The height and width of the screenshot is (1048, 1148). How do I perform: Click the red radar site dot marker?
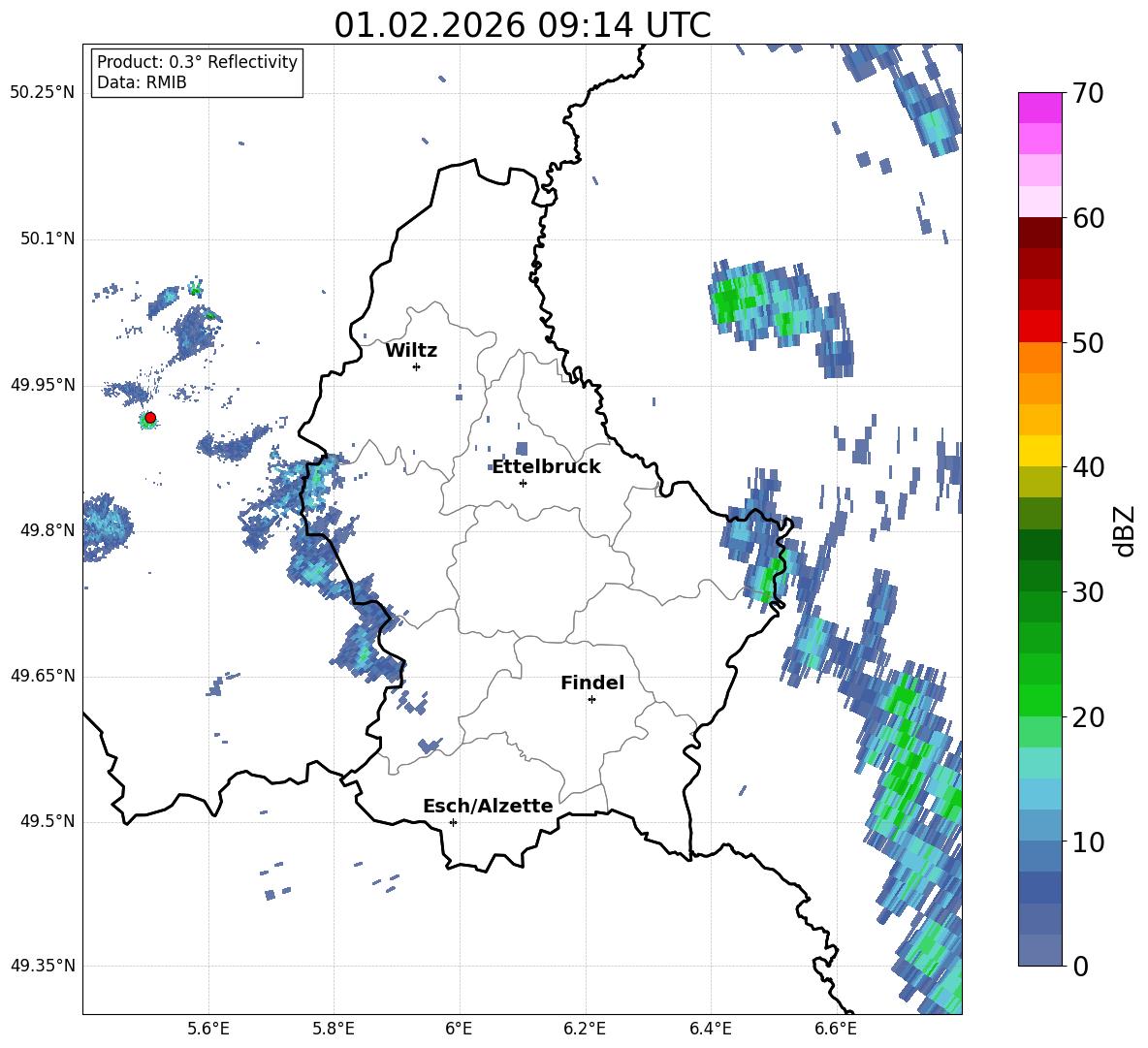(150, 417)
